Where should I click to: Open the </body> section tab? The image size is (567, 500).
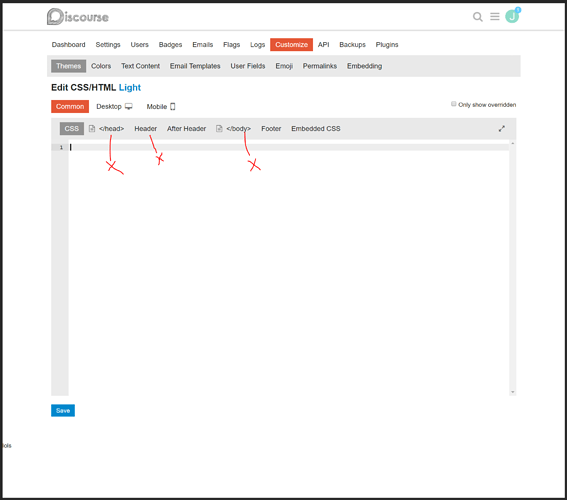(x=234, y=129)
